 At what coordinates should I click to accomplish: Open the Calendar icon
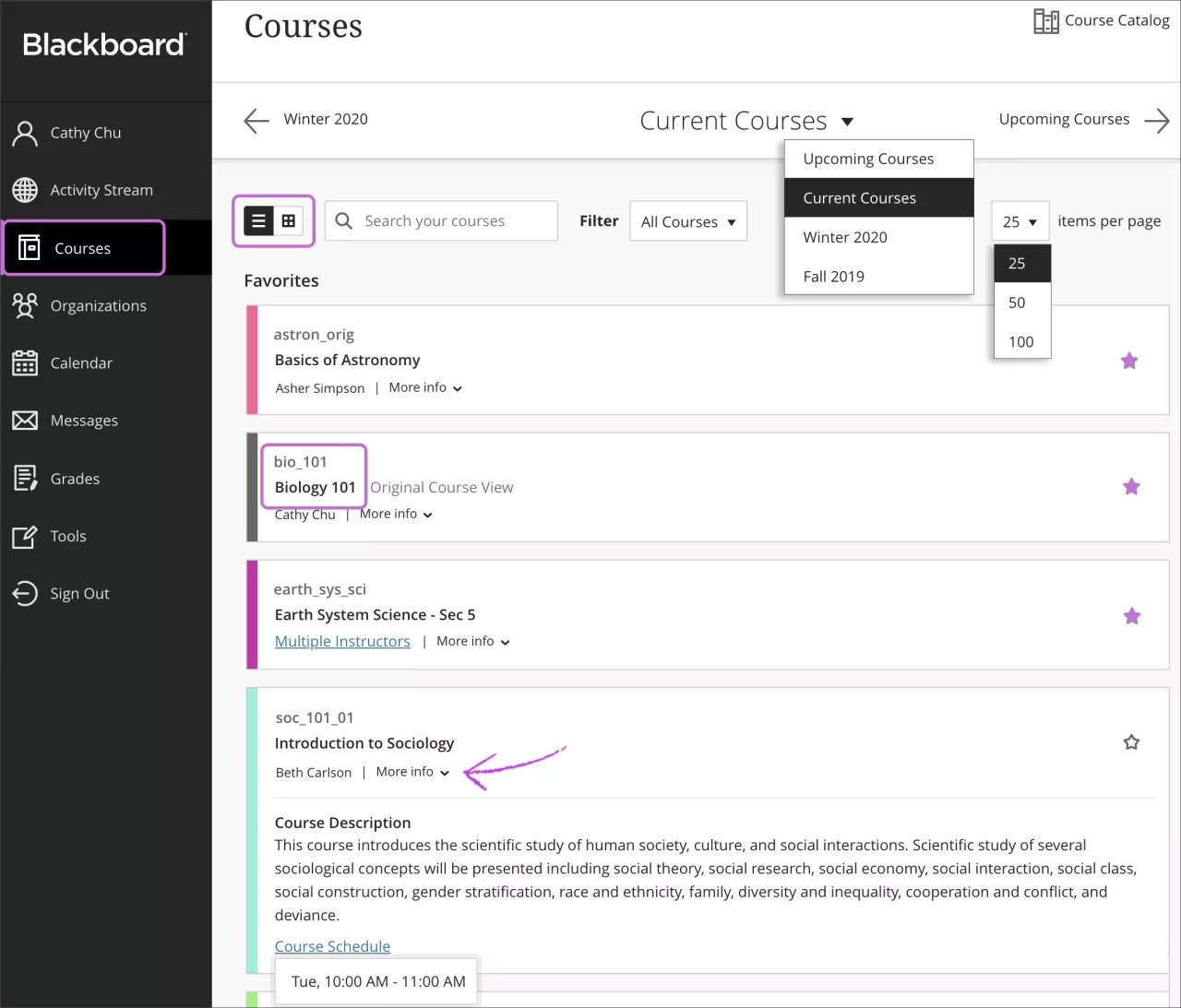[25, 362]
